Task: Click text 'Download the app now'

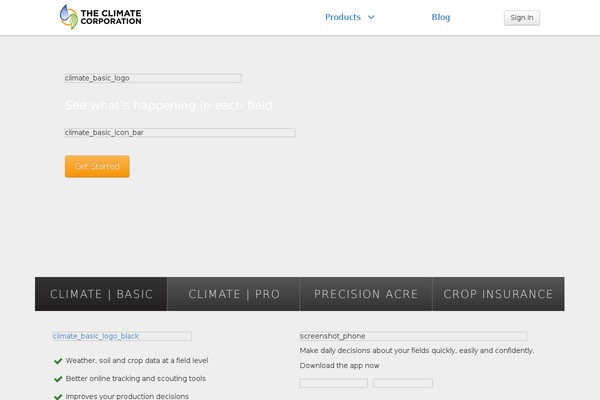Action: coord(339,366)
